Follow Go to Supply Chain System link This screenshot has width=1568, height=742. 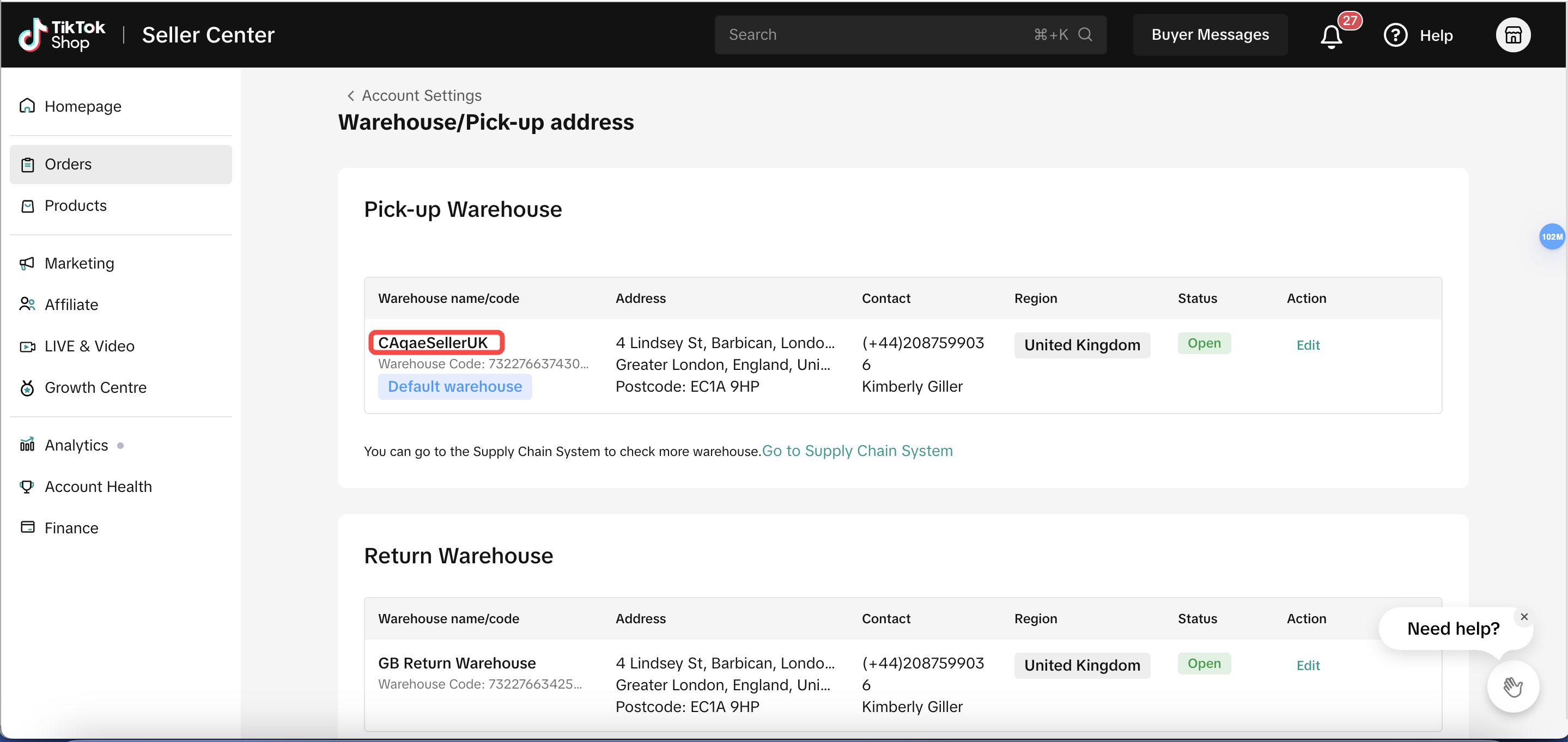[x=857, y=451]
